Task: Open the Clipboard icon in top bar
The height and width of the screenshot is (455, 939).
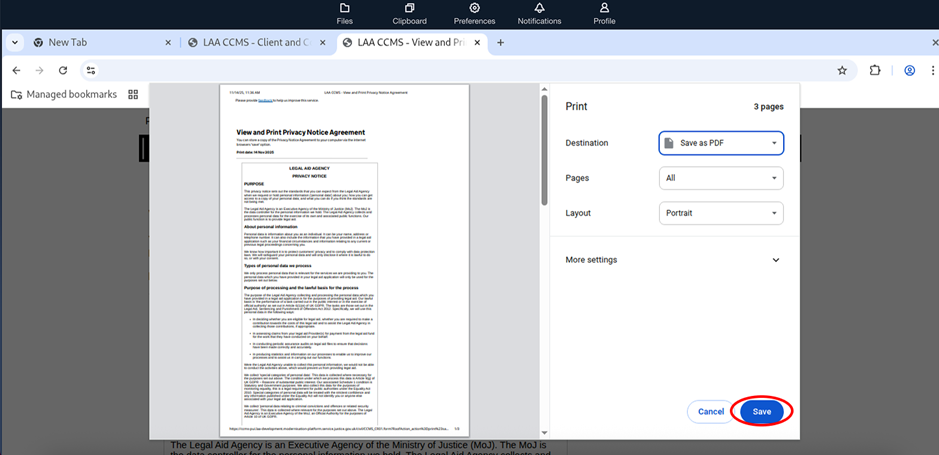Action: (409, 13)
